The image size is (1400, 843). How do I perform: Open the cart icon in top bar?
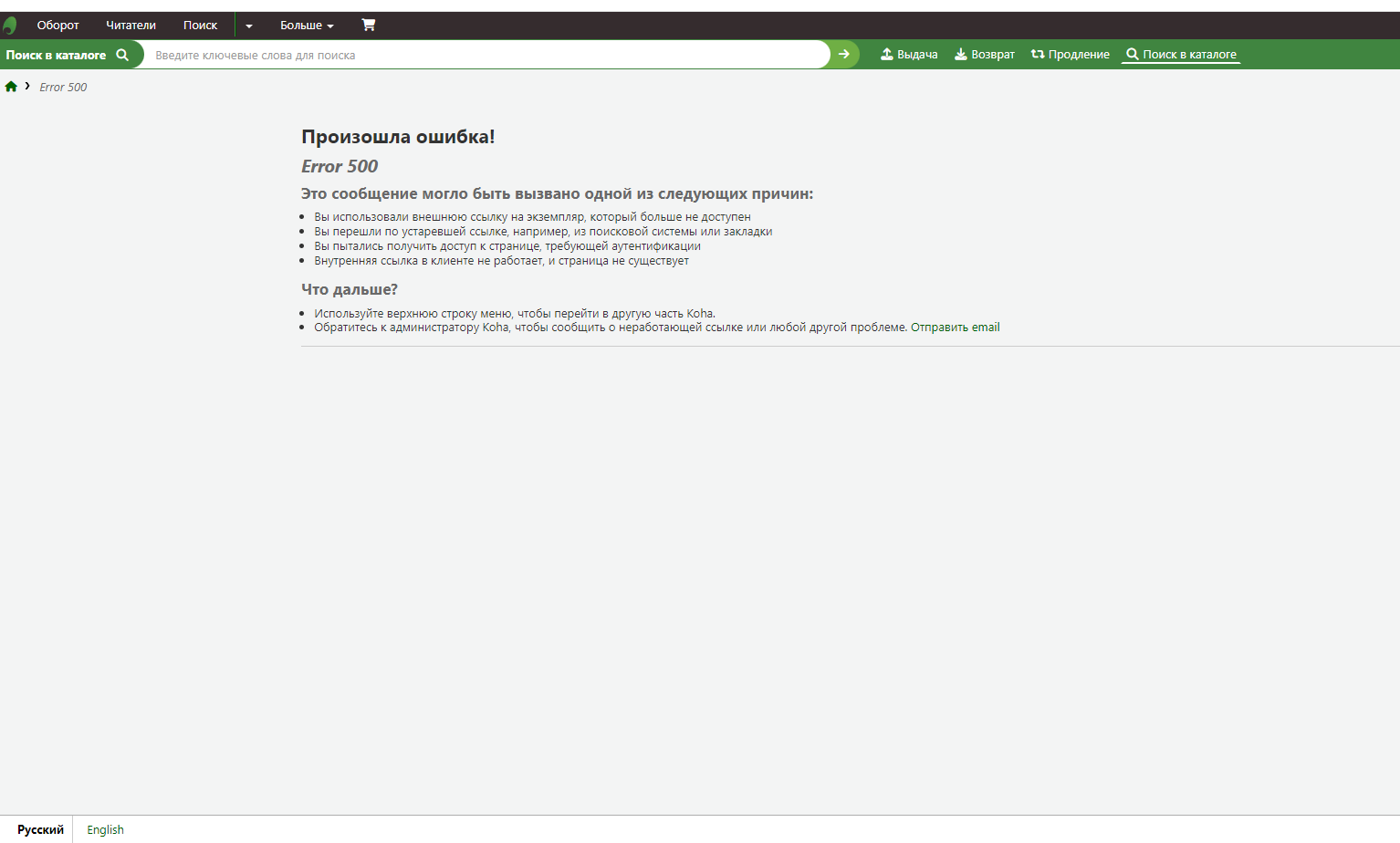(368, 25)
